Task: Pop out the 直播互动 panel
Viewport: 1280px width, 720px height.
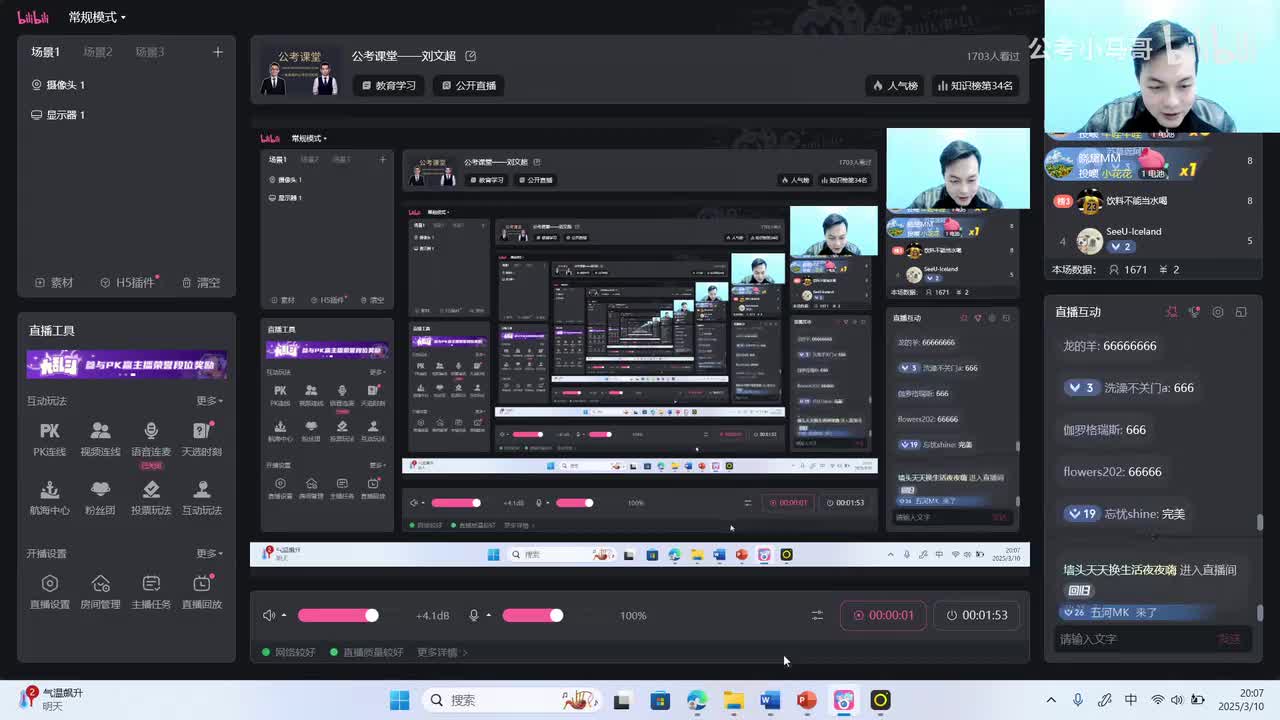Action: tap(1241, 312)
